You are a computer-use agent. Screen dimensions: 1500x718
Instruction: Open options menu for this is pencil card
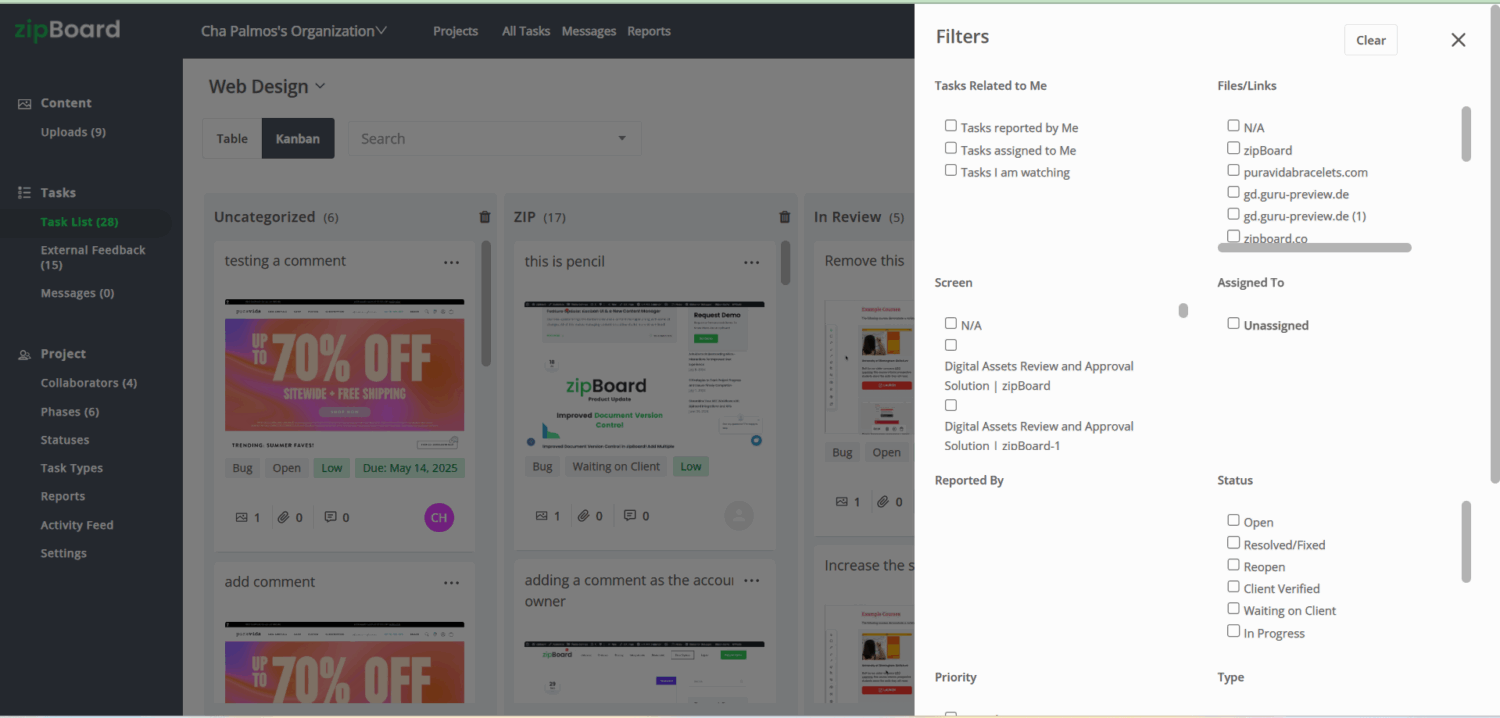(752, 262)
